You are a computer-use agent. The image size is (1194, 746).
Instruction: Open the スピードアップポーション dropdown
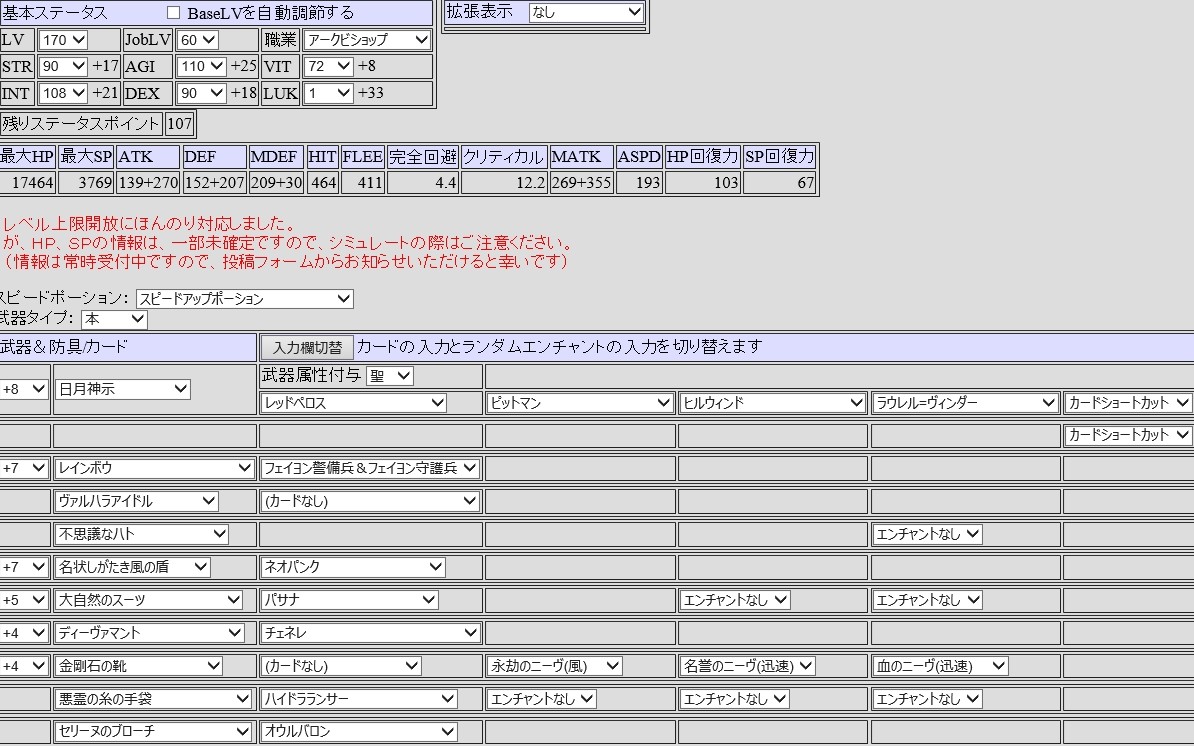tap(245, 299)
